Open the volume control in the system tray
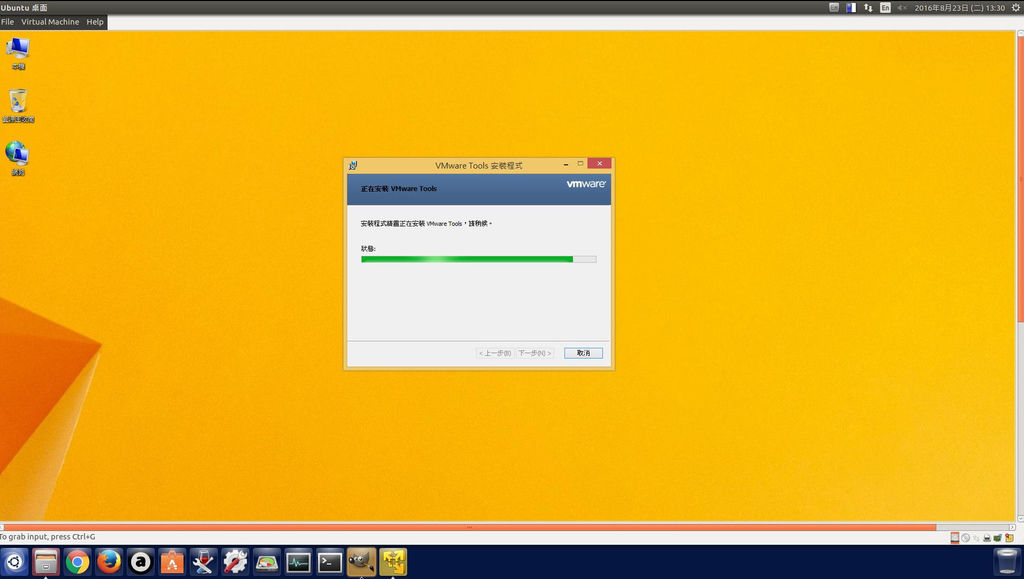Screen dimensions: 1024x579 click(903, 7)
